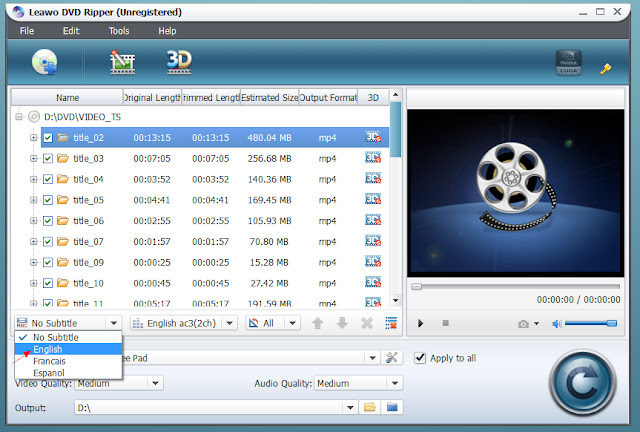Uncheck the title_05 checkbox
This screenshot has height=432, width=640.
pyautogui.click(x=48, y=200)
